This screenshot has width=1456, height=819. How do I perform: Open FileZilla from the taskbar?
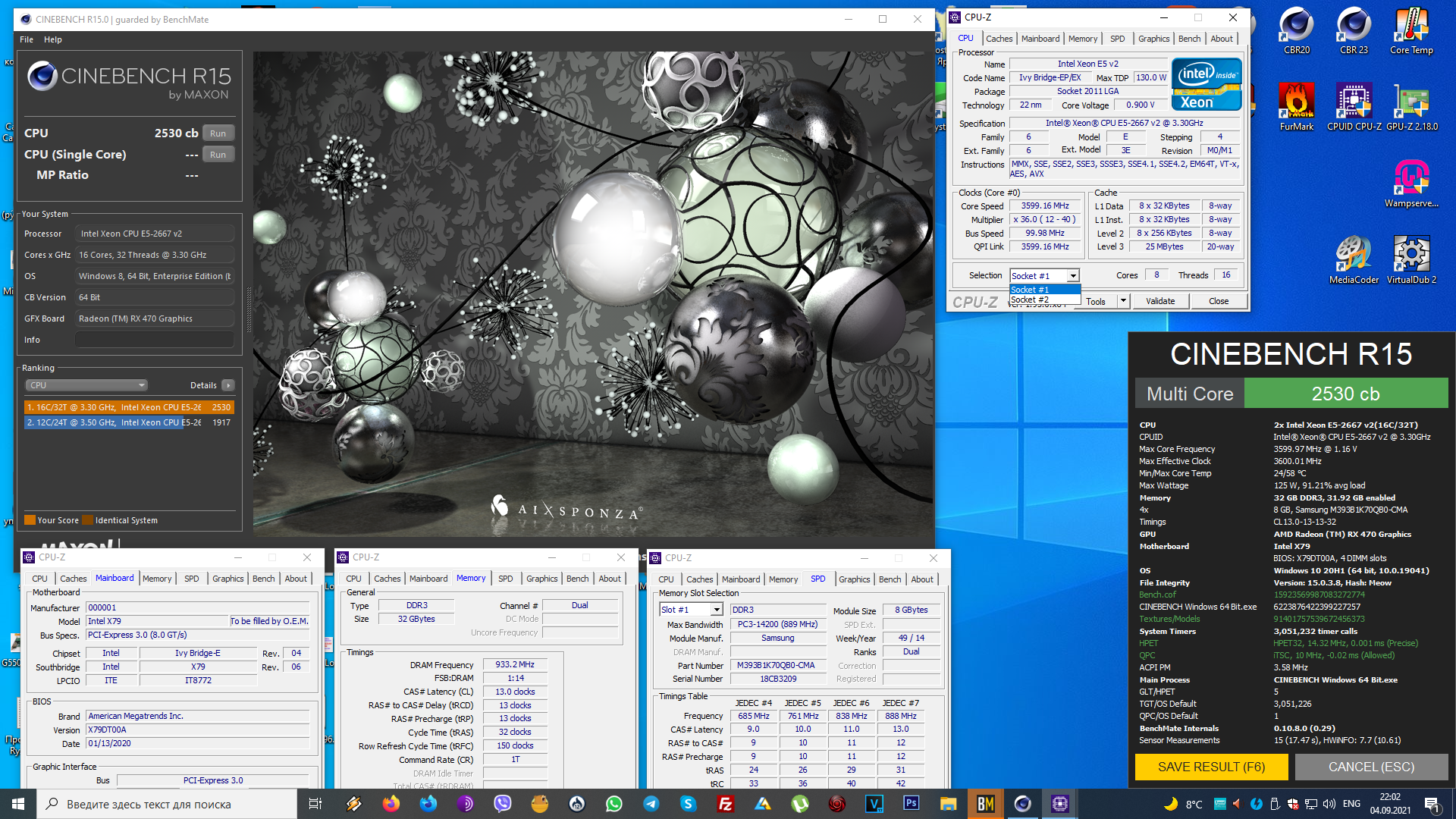coord(726,804)
